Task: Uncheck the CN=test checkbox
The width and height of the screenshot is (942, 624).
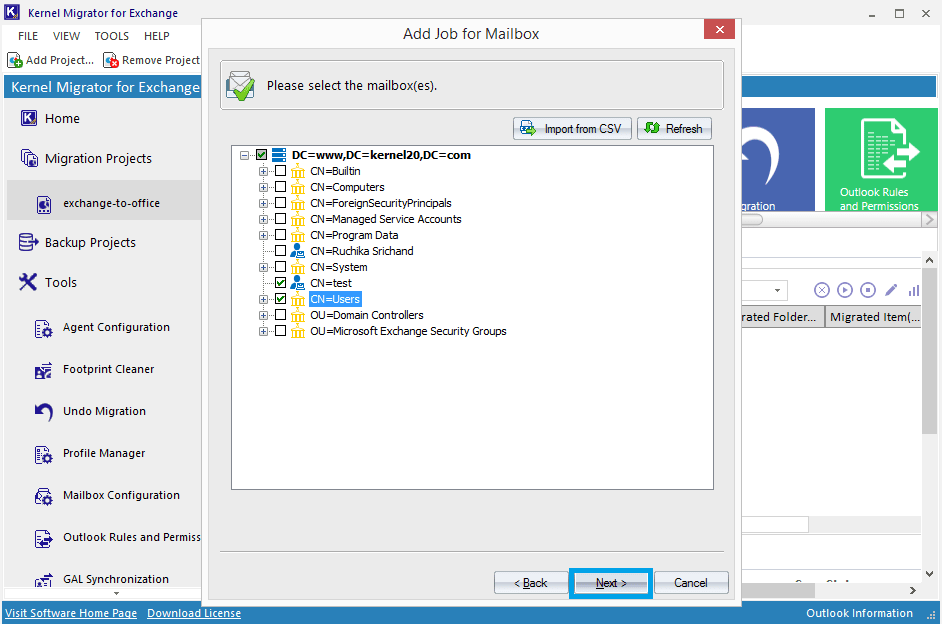Action: (x=280, y=283)
